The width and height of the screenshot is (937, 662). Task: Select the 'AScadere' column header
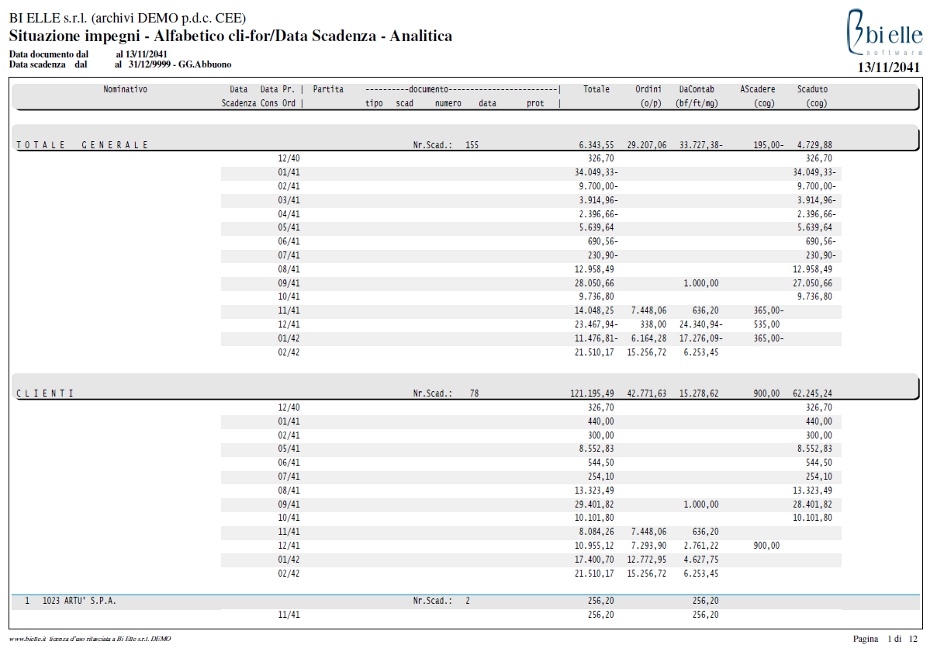coord(758,89)
